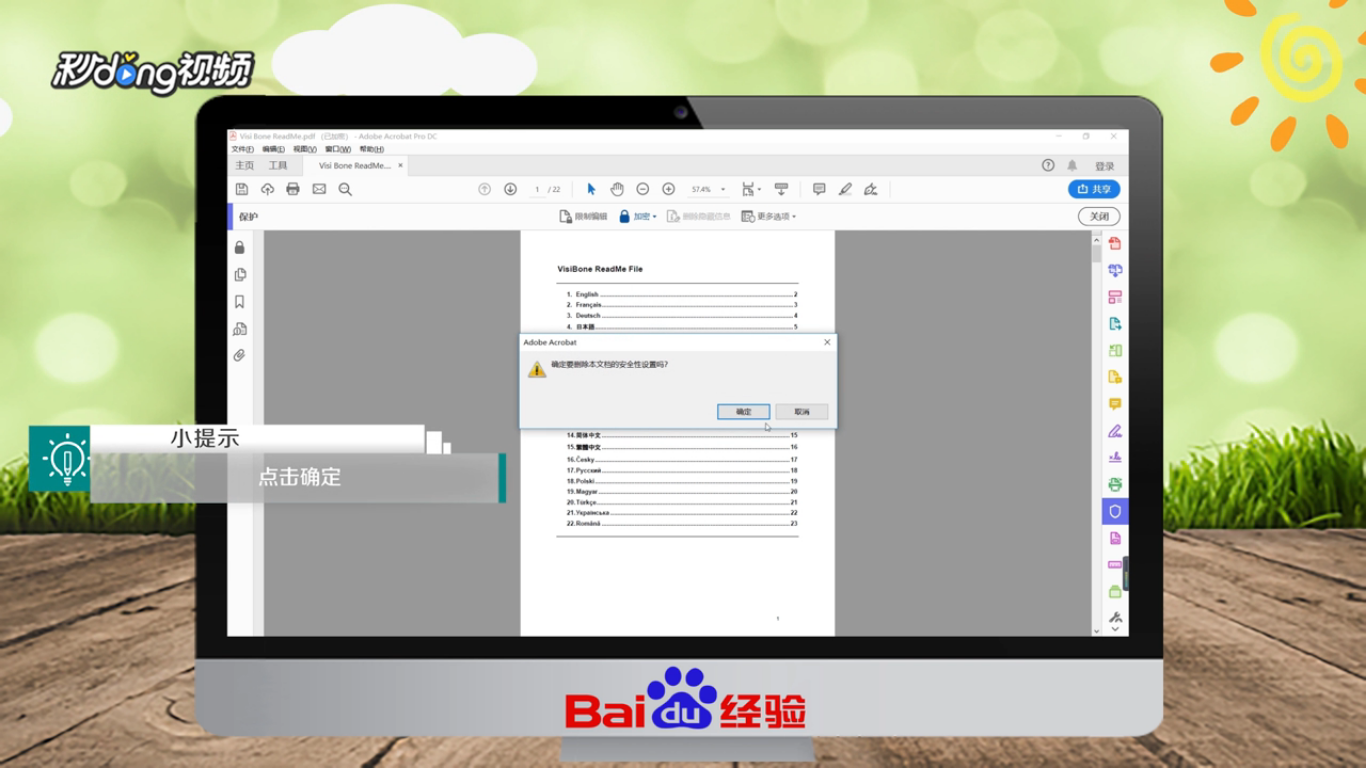Open the notifications bell icon
The width and height of the screenshot is (1366, 768).
tap(1072, 165)
